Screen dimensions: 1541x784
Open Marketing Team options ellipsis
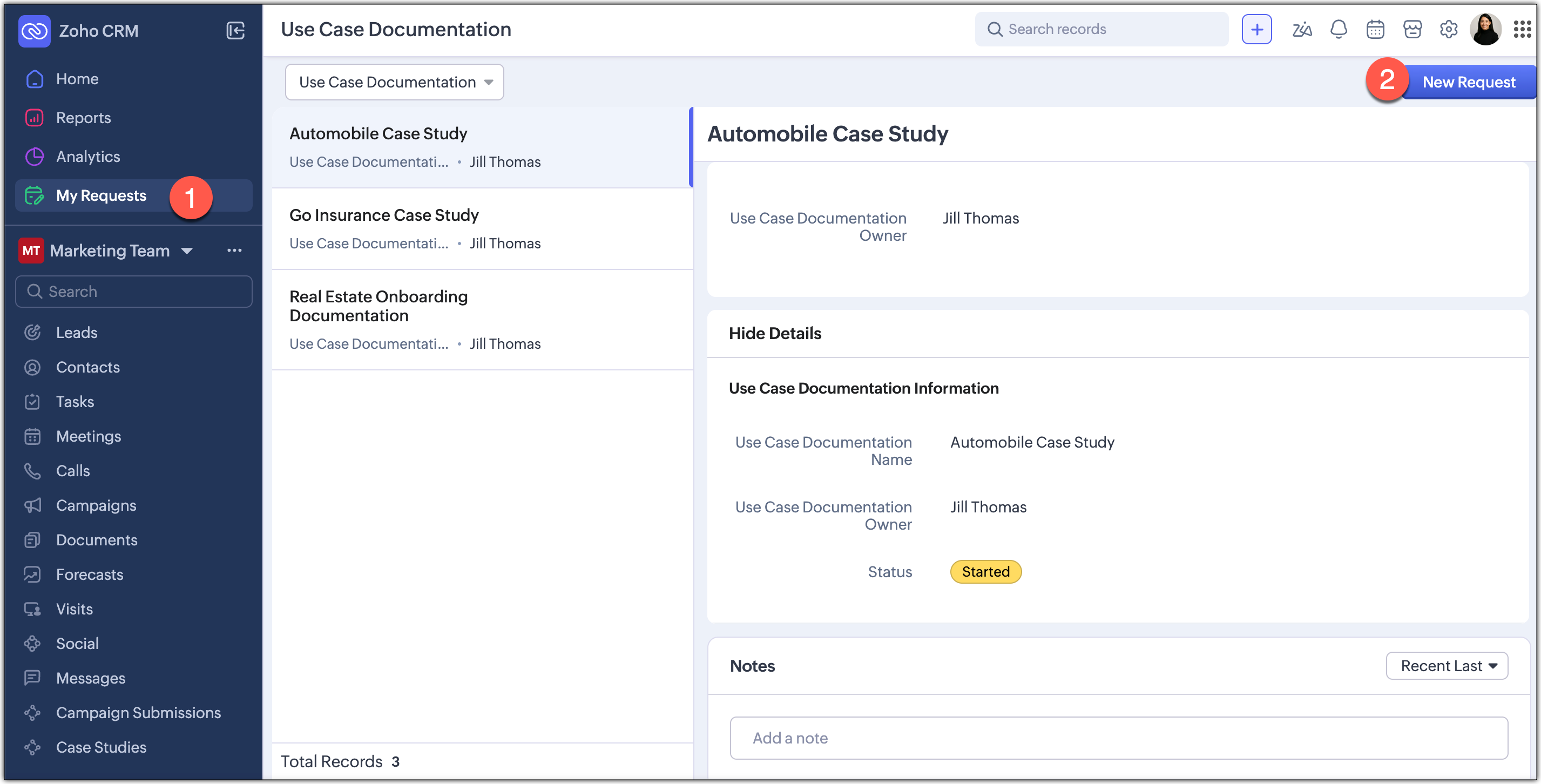click(234, 251)
